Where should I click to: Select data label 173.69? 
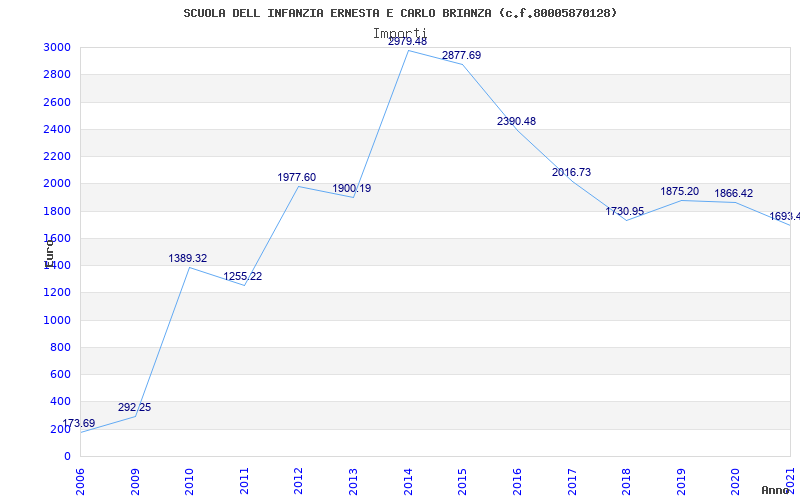click(79, 423)
